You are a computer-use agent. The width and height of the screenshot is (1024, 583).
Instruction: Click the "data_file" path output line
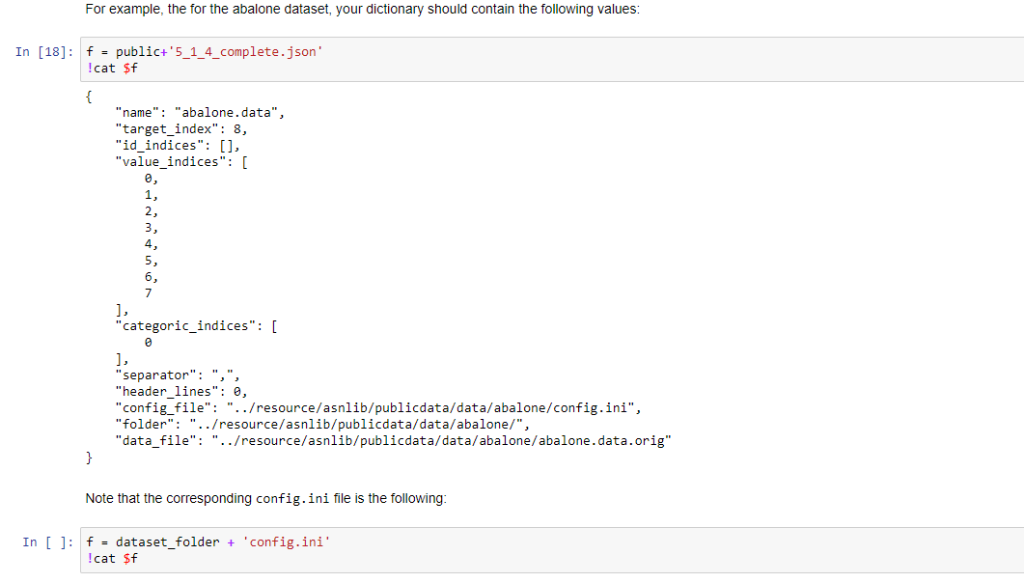tap(393, 441)
